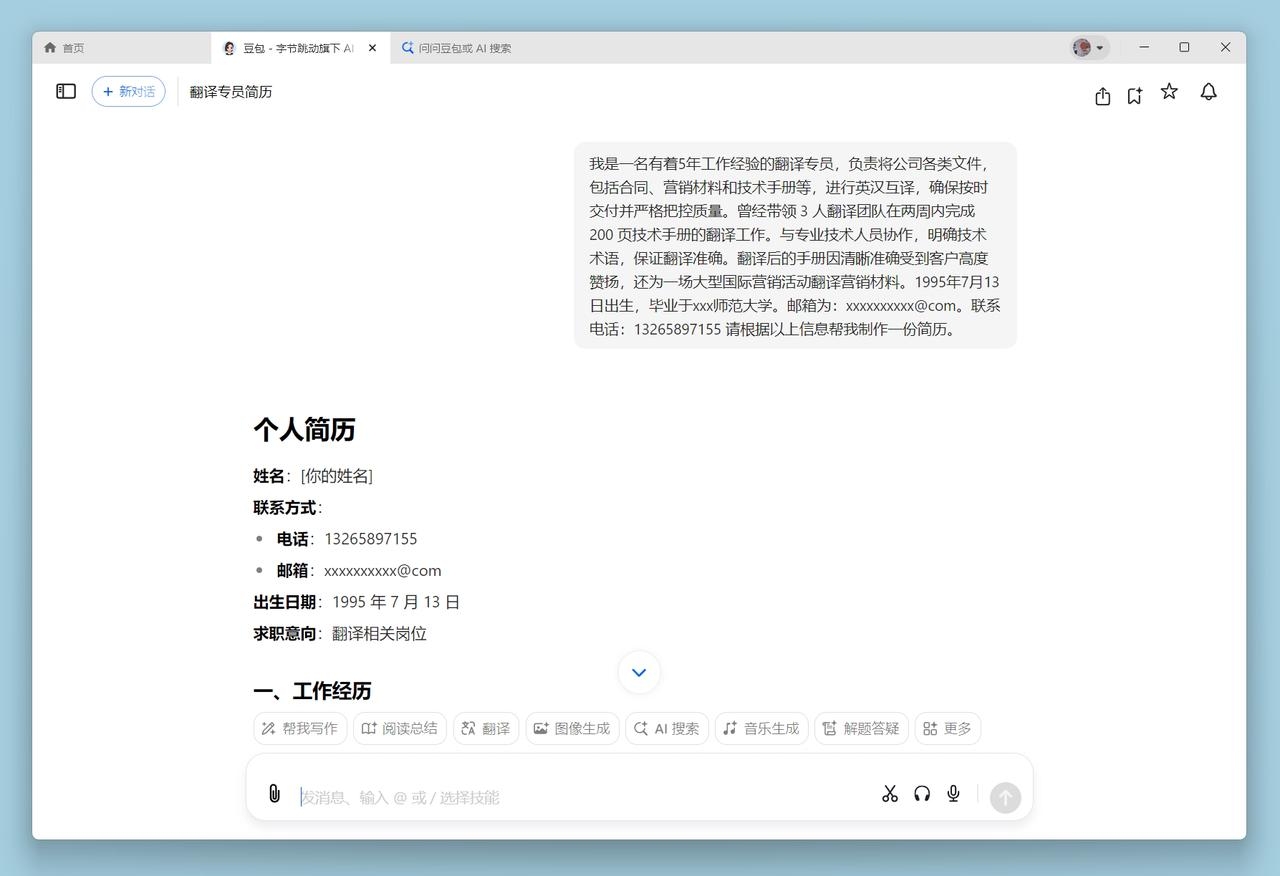This screenshot has height=876, width=1280.
Task: Close the 豆包 browser tab
Action: click(372, 48)
